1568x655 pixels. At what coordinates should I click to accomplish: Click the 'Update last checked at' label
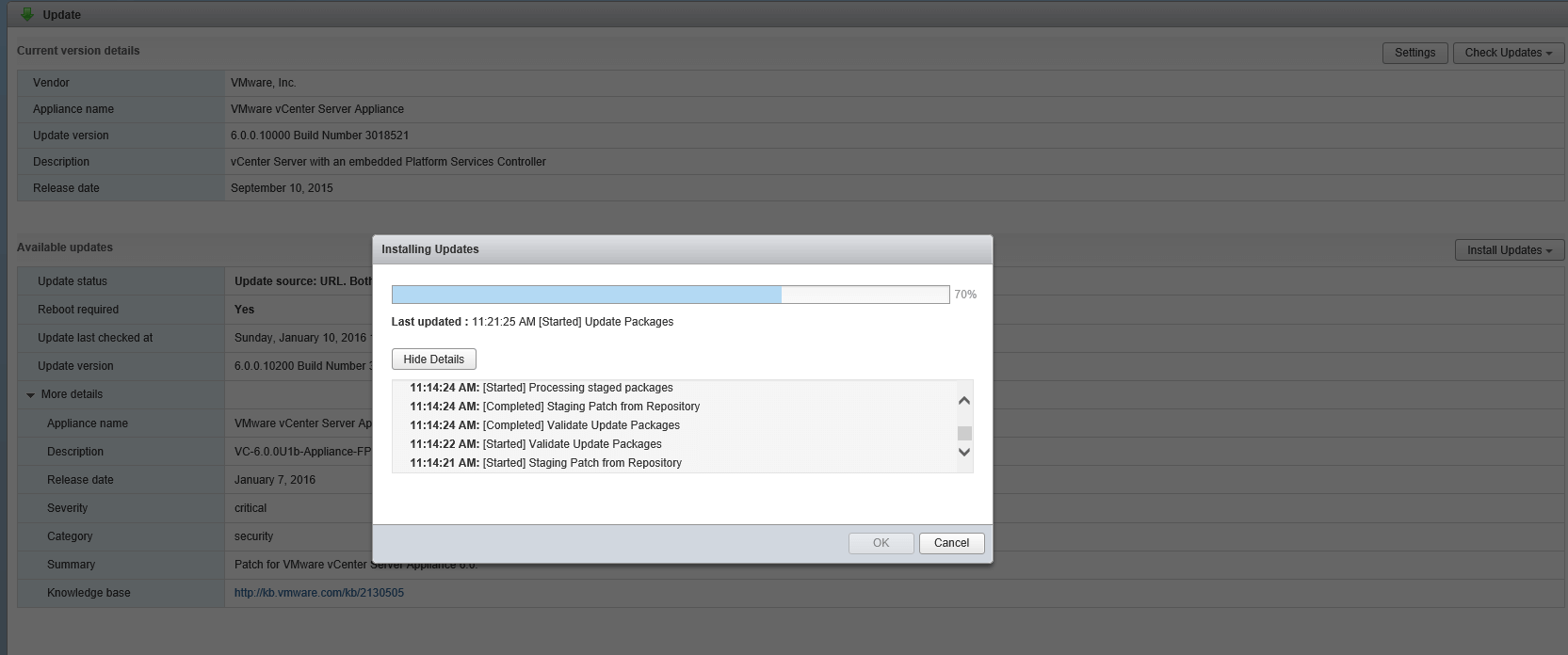coord(95,338)
